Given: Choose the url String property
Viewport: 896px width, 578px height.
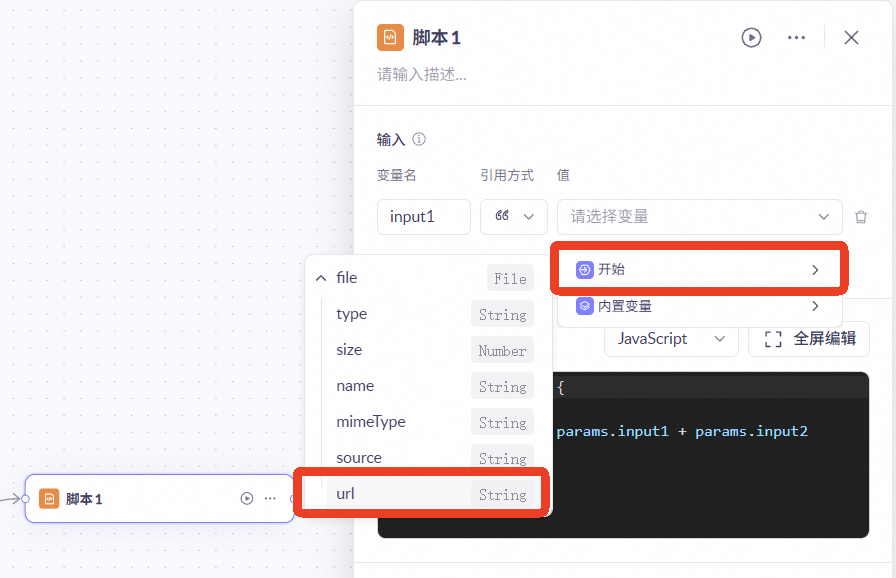Looking at the screenshot, I should 431,494.
